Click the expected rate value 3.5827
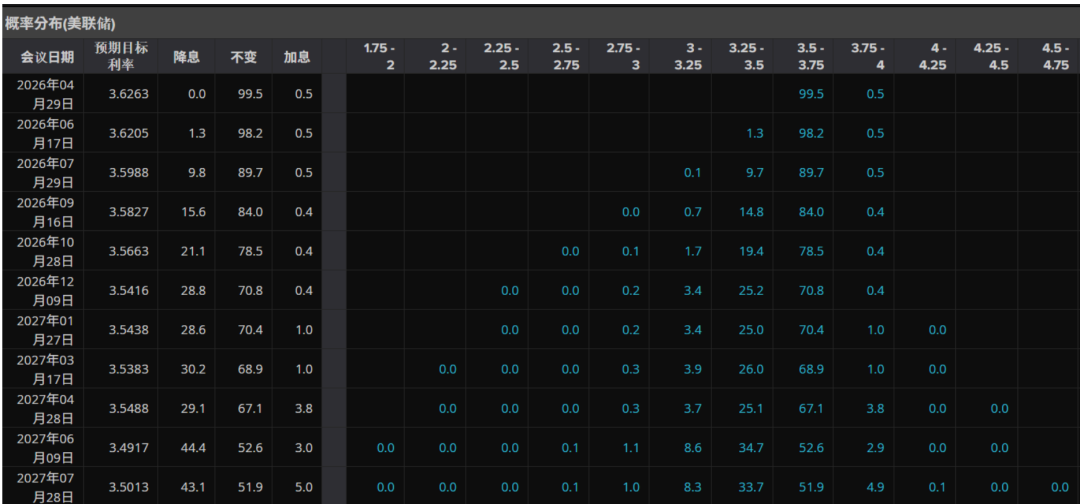Image resolution: width=1080 pixels, height=504 pixels. click(127, 212)
